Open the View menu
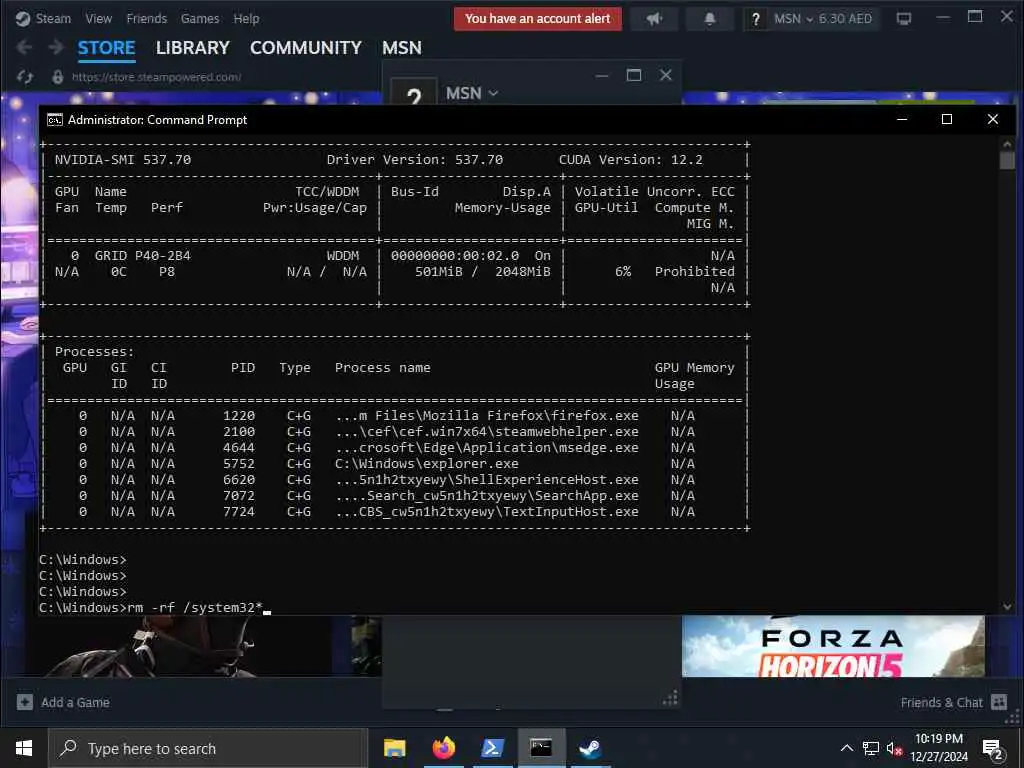The image size is (1024, 768). [99, 19]
